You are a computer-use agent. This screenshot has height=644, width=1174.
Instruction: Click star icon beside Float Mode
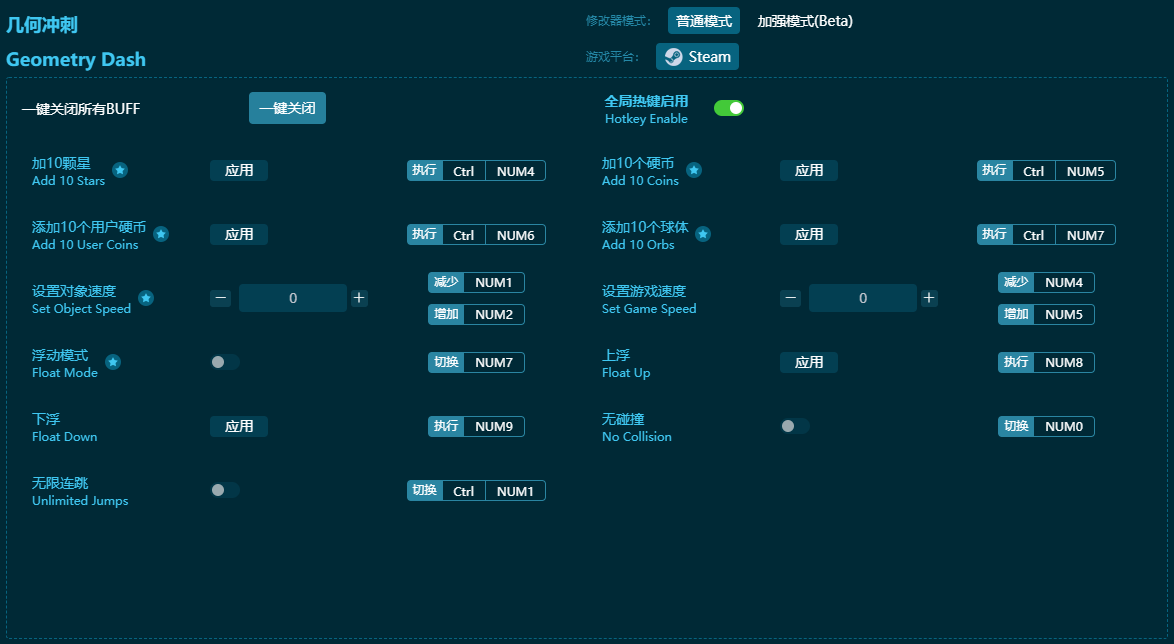[113, 362]
